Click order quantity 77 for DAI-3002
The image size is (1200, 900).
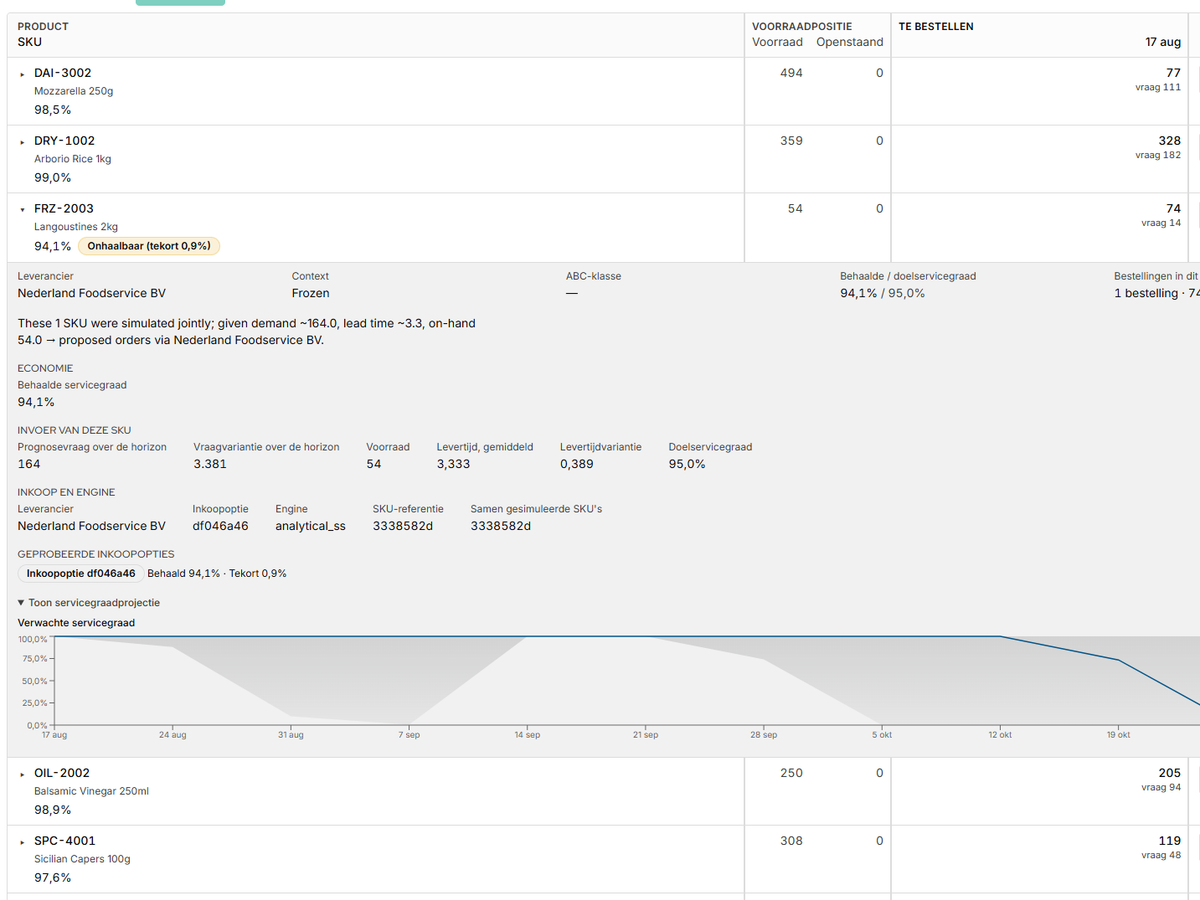click(1173, 73)
